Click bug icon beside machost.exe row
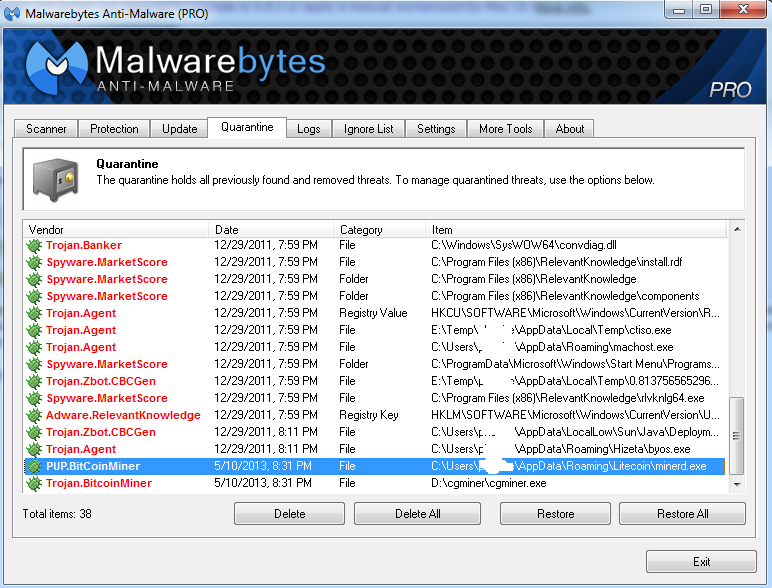 coord(34,347)
